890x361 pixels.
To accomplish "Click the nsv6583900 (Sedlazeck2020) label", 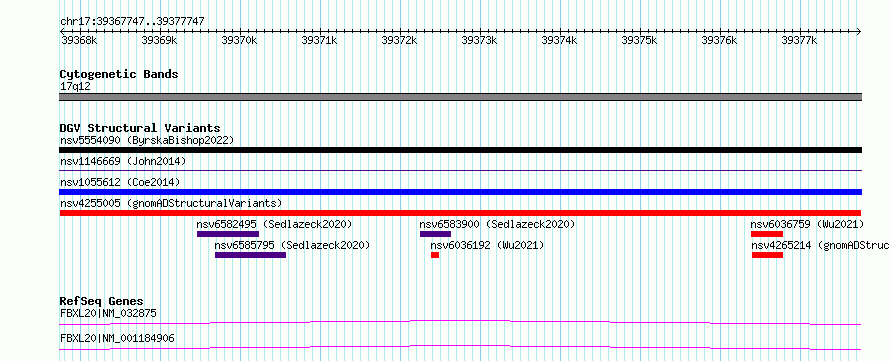I will (x=497, y=224).
